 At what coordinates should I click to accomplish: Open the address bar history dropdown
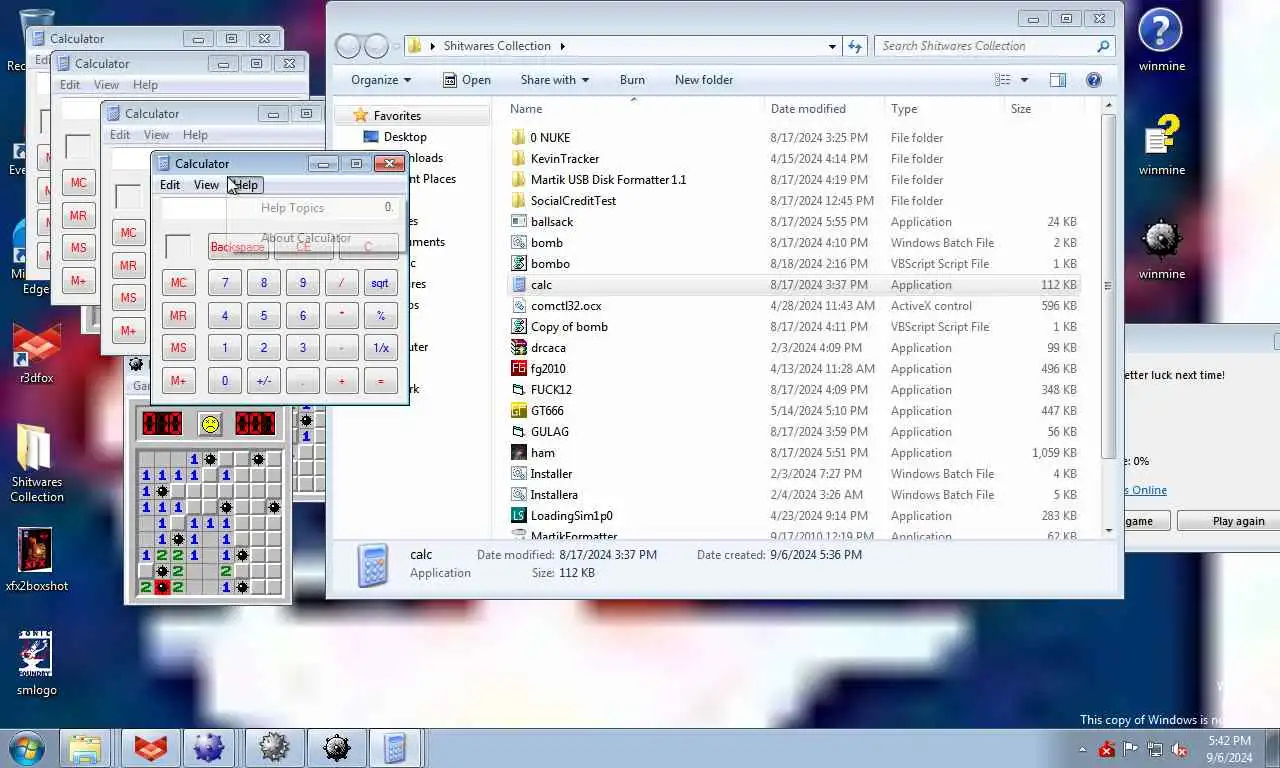point(832,46)
